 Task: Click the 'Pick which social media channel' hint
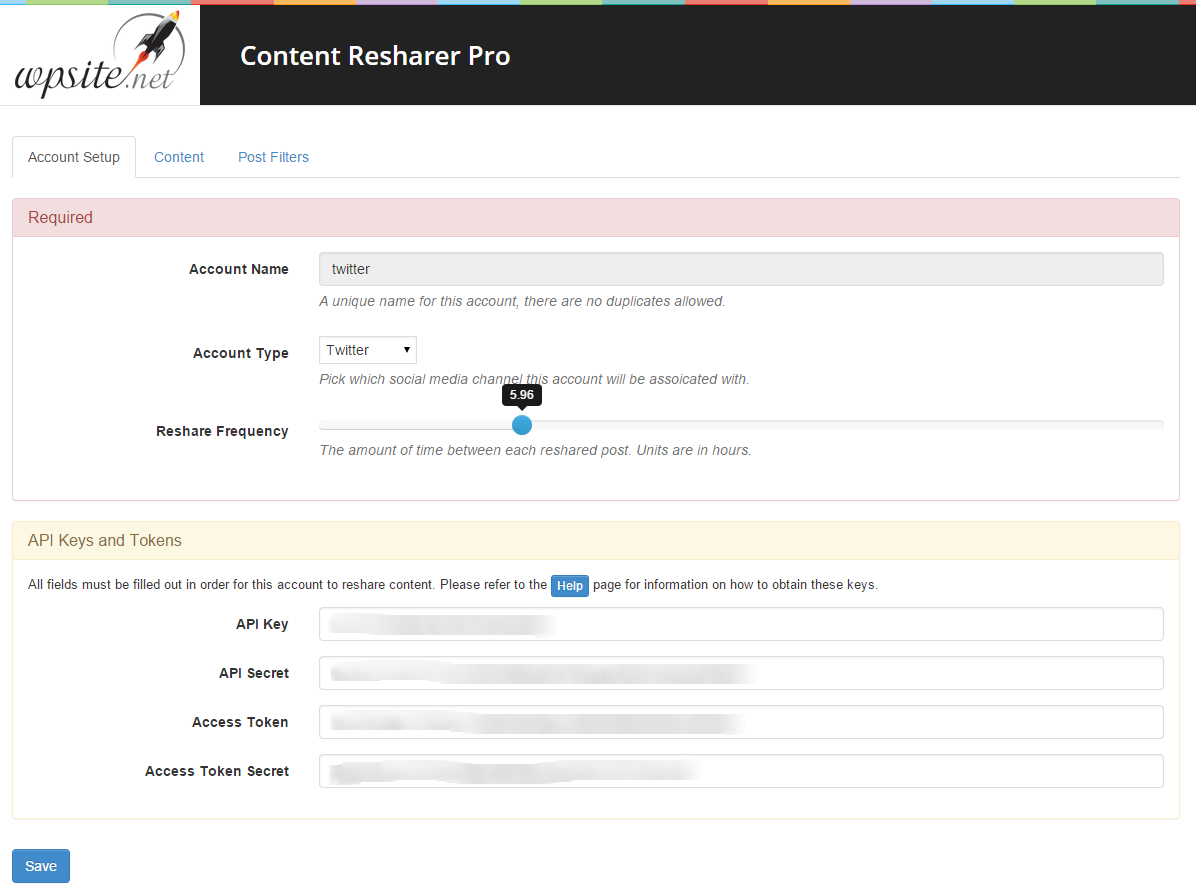[534, 379]
